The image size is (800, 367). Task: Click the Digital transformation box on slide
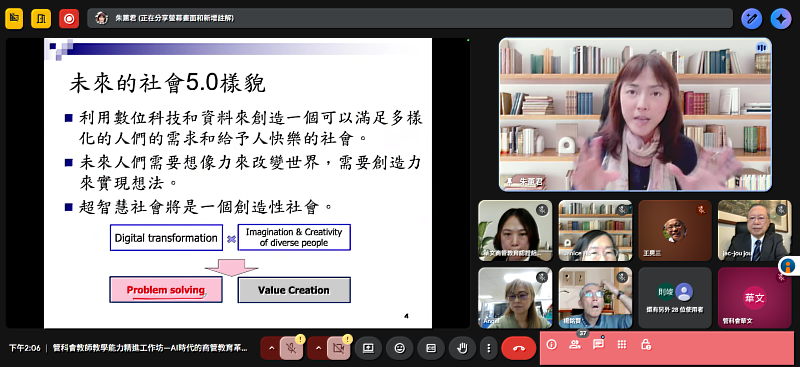pos(166,238)
